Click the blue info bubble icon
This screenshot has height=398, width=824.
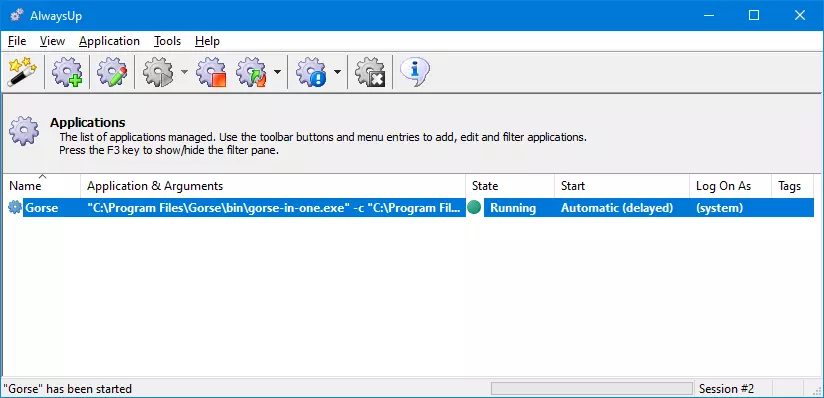tap(415, 72)
